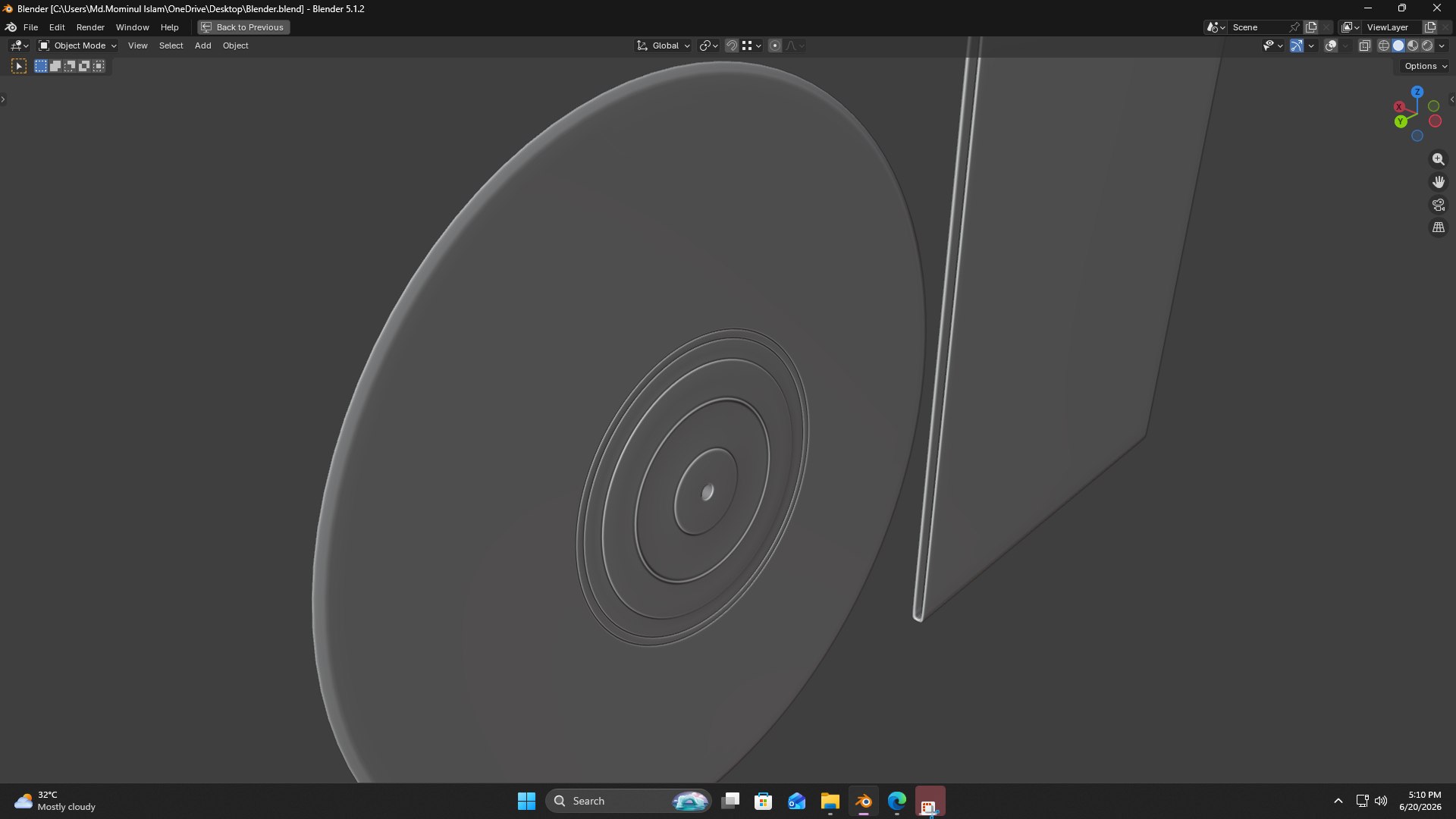Image resolution: width=1456 pixels, height=819 pixels.
Task: Open the weather widget showing 32°C
Action: pyautogui.click(x=55, y=801)
